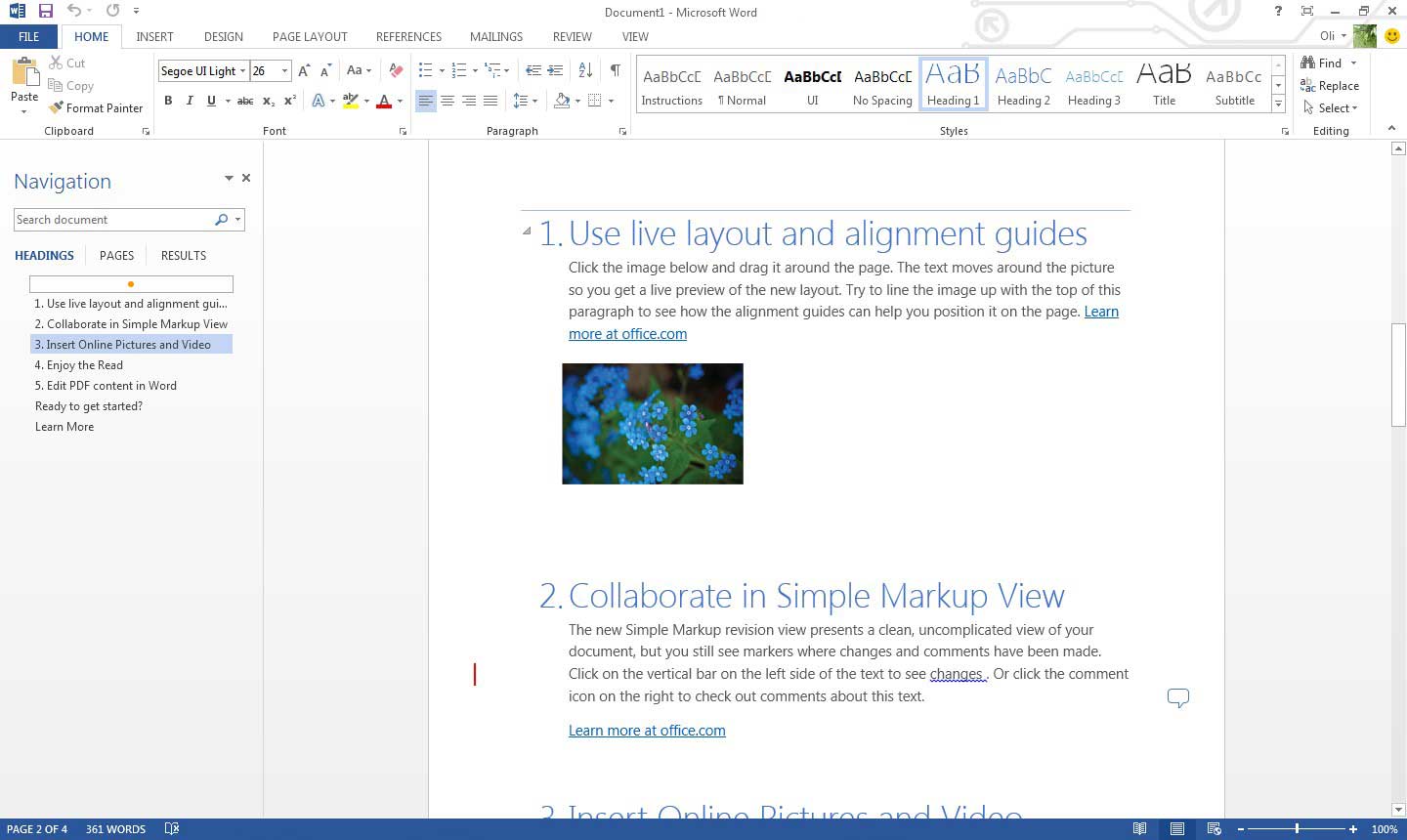1407x840 pixels.
Task: Click the Undo arrow icon
Action: point(74,11)
